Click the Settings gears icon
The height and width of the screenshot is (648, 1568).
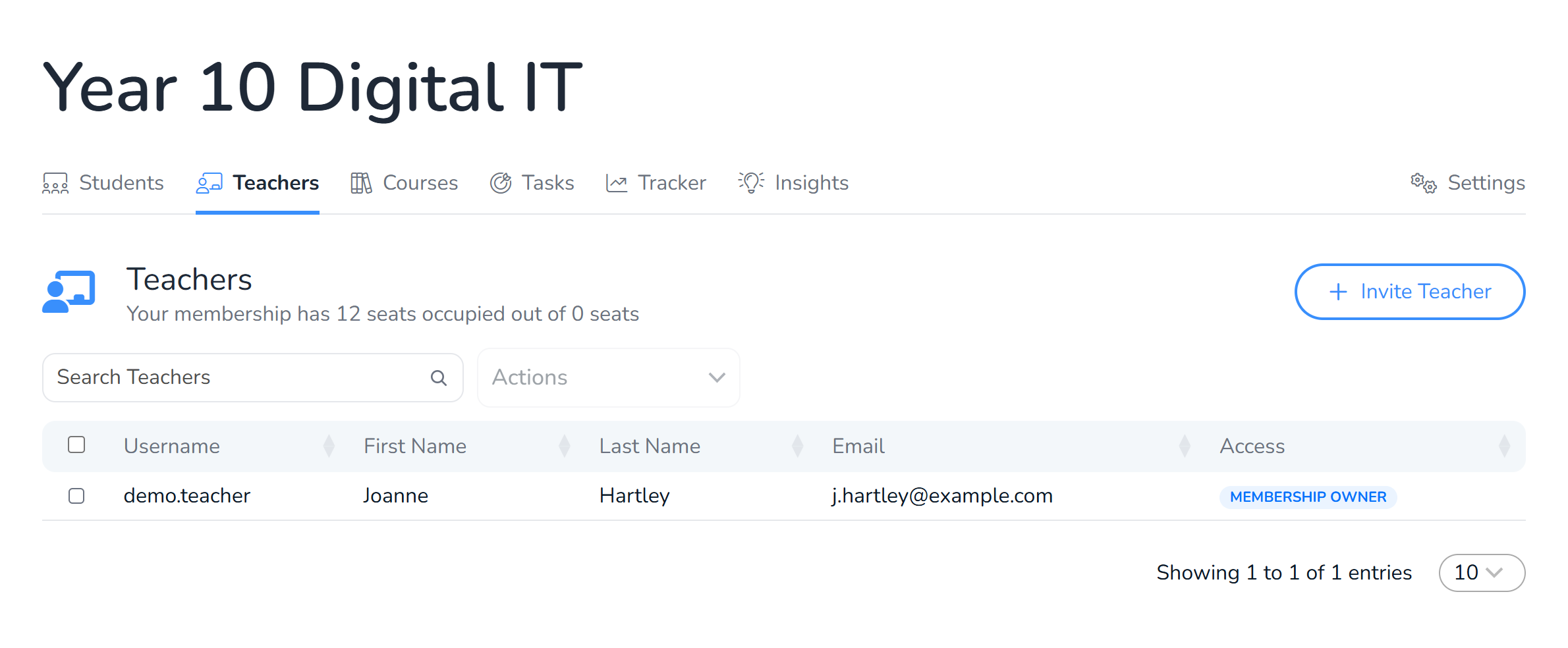click(1423, 183)
